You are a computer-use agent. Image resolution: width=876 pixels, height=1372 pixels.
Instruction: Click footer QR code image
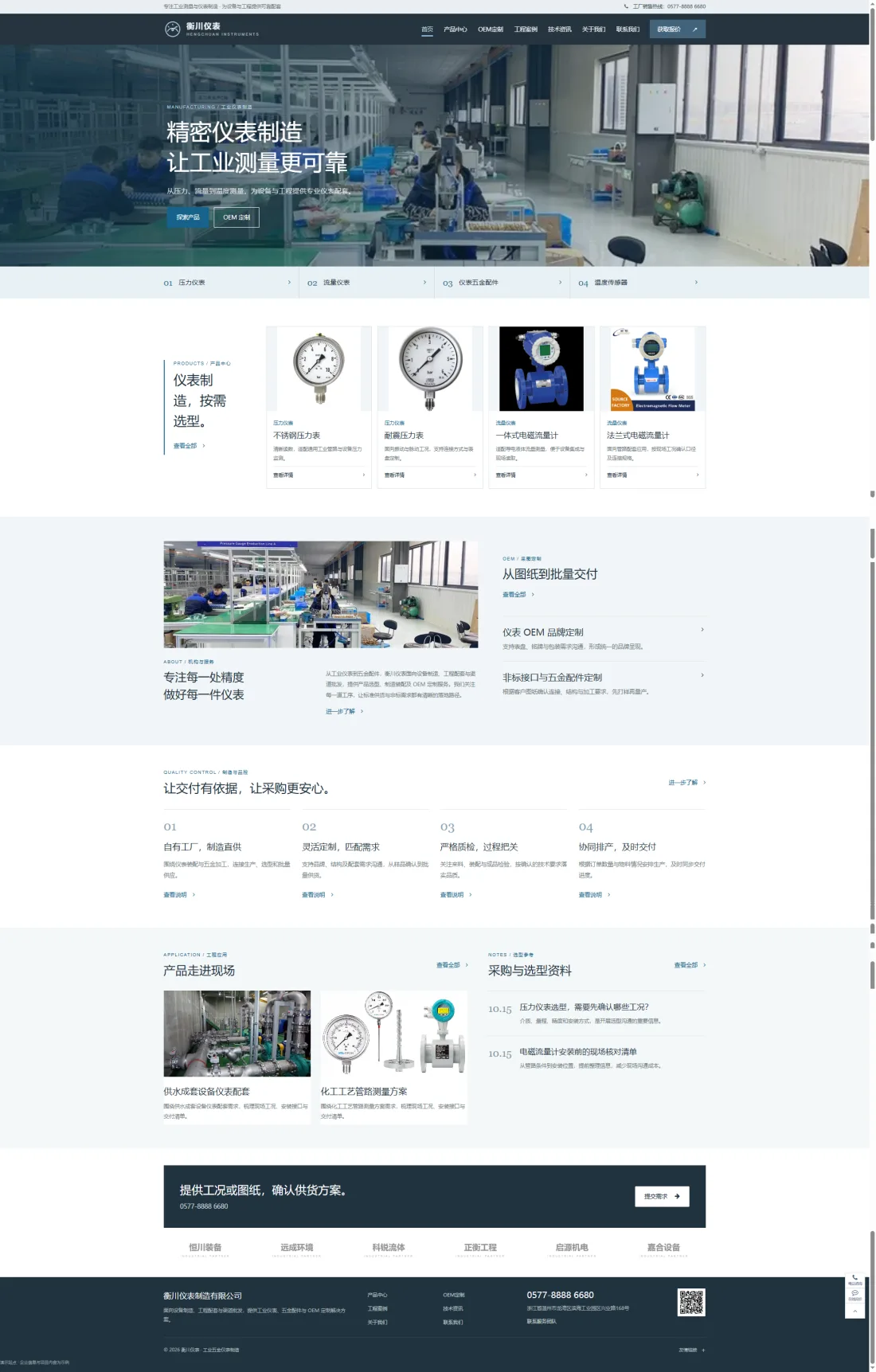tap(691, 1303)
